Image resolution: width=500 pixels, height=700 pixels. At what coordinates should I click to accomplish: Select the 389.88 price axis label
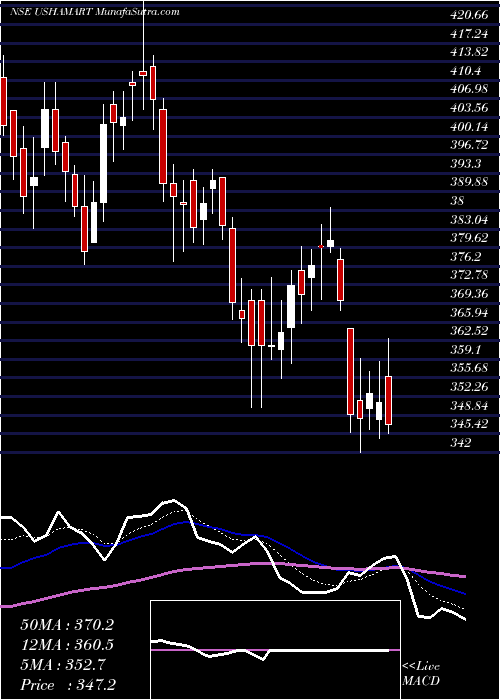point(468,182)
